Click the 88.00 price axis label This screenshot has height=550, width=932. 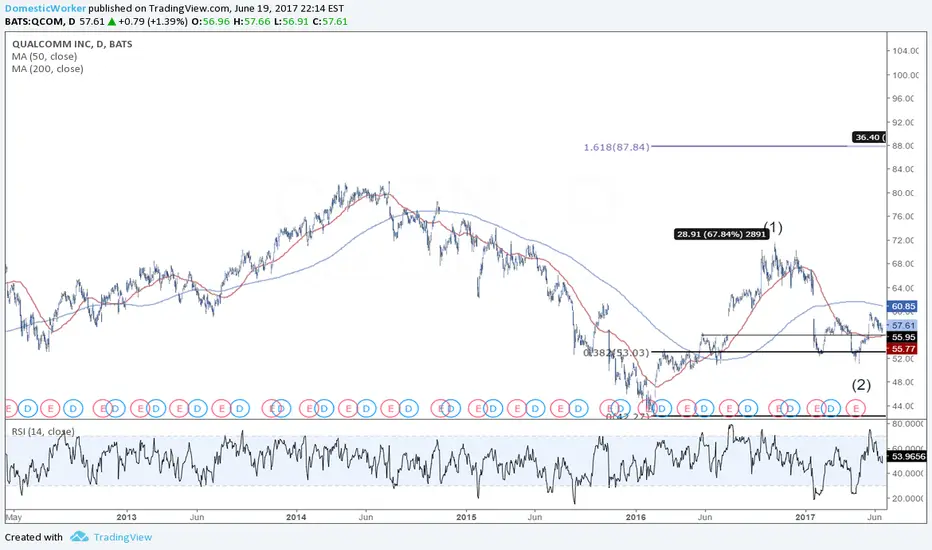[x=902, y=146]
